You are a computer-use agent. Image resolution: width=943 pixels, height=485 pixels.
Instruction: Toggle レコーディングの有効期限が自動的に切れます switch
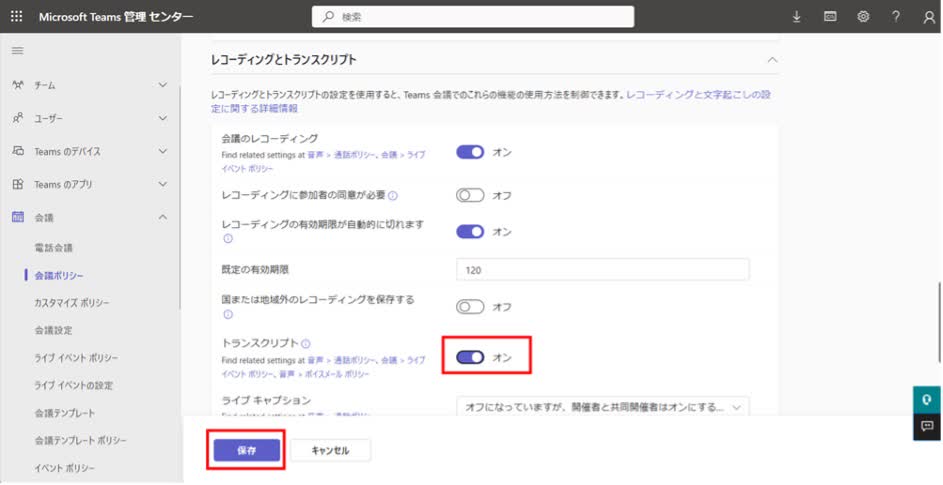[470, 232]
